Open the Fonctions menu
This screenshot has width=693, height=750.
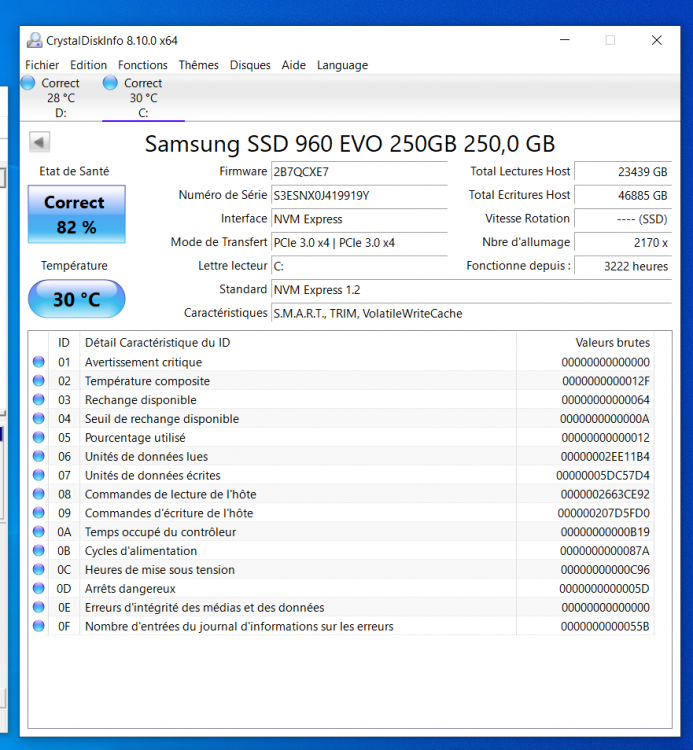click(x=143, y=65)
